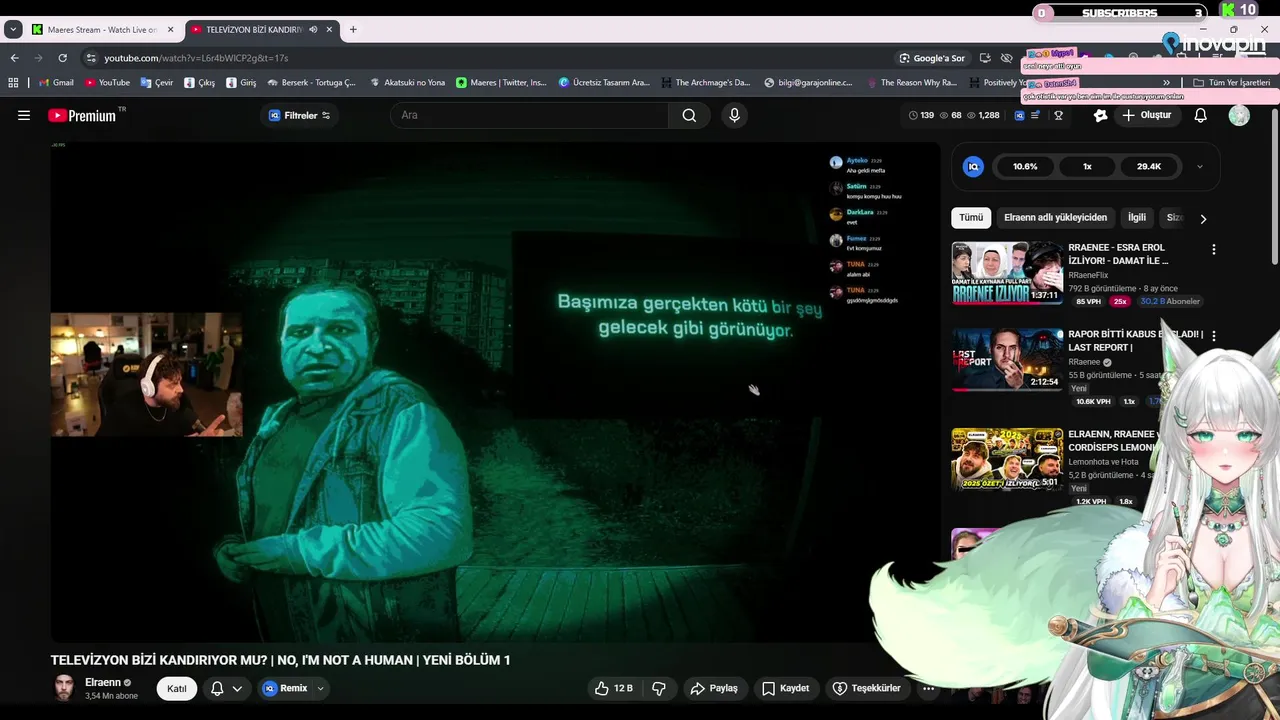Screen dimensions: 1280x720
Task: Reload the page
Action: tap(62, 58)
